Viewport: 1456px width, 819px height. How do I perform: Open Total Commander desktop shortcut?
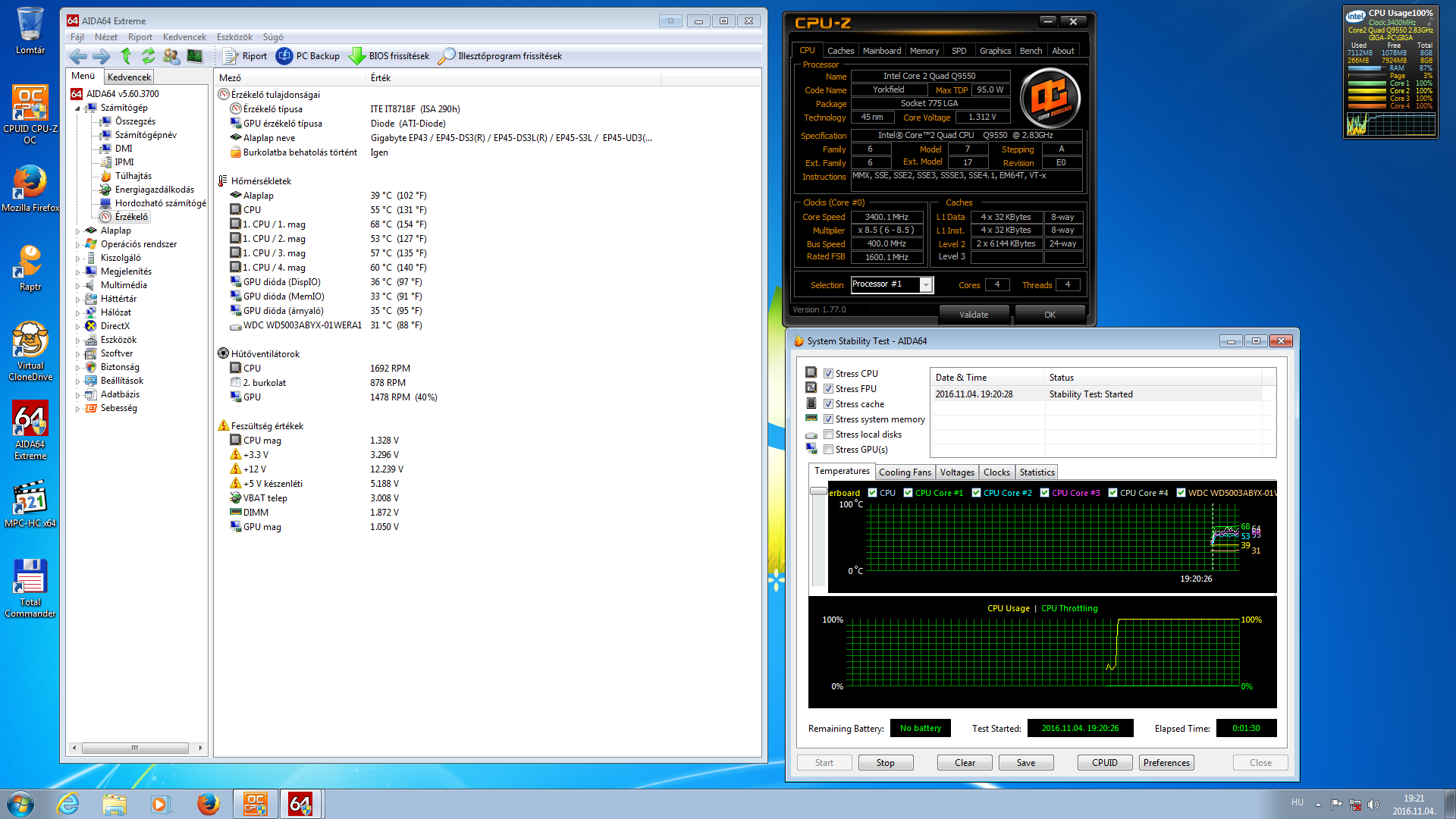click(30, 588)
